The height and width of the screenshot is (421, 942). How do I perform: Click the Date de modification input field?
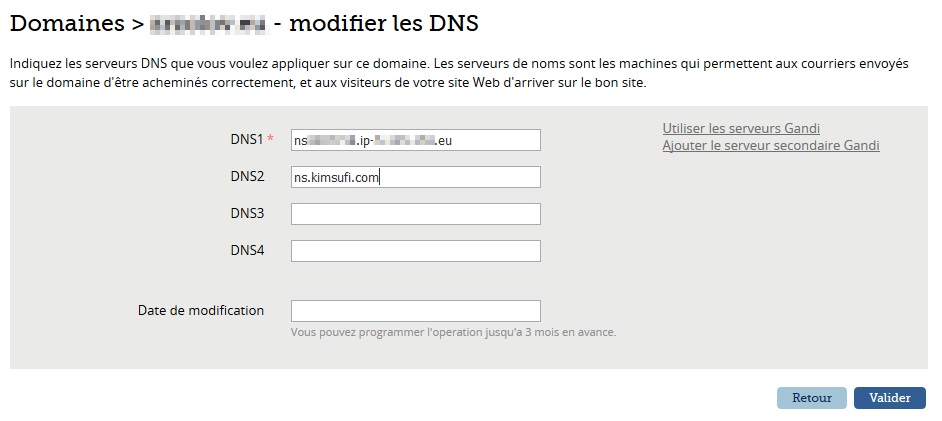[415, 311]
